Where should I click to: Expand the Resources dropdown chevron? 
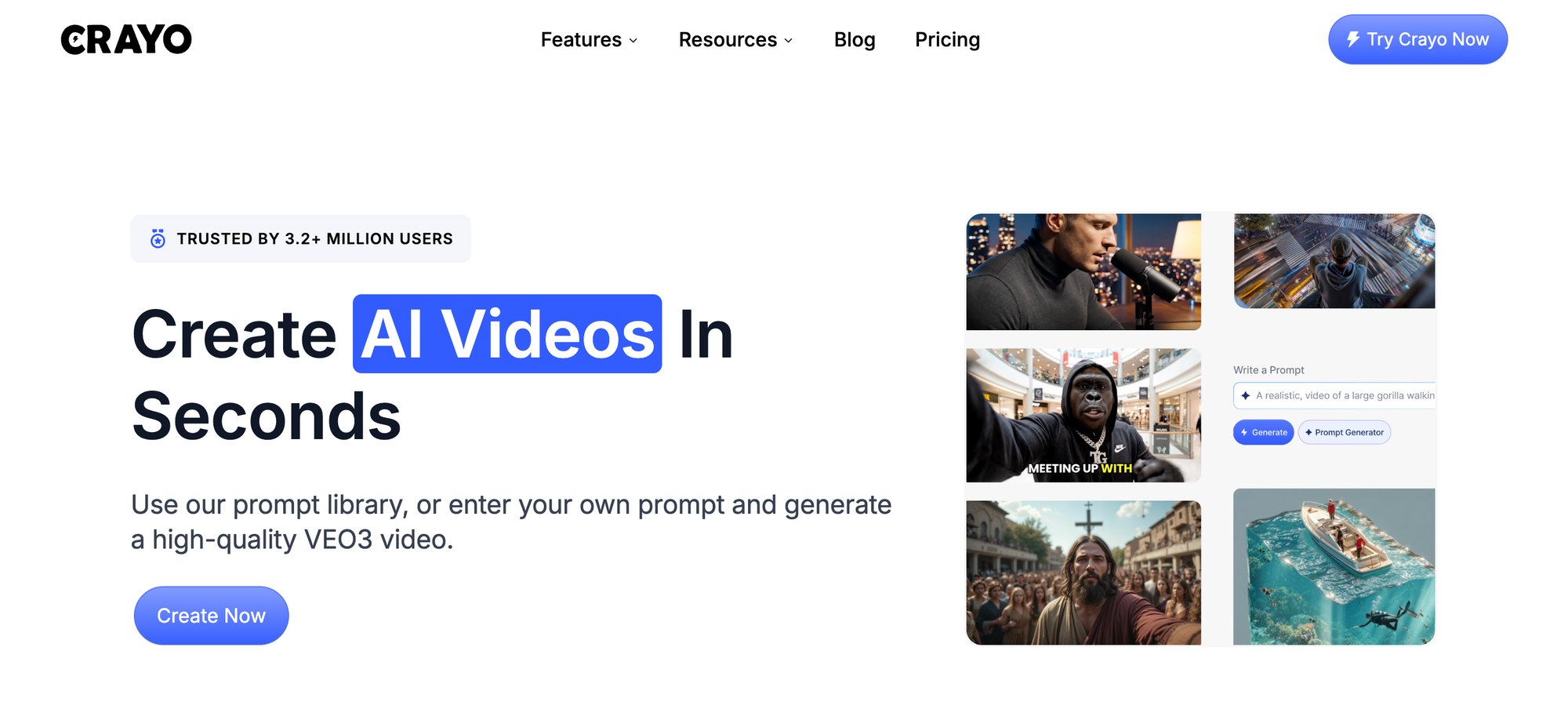789,41
